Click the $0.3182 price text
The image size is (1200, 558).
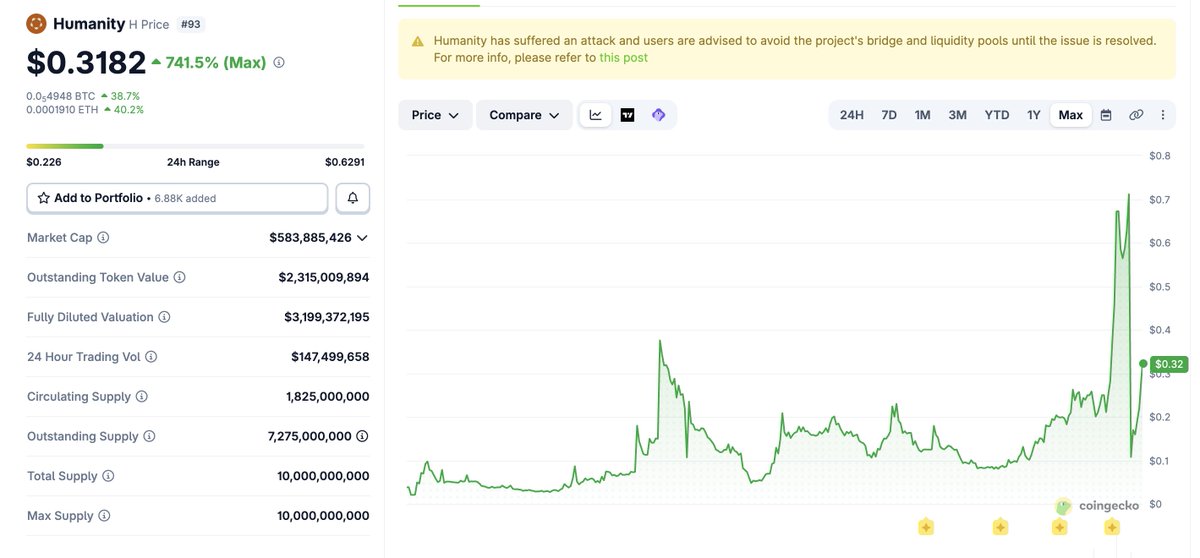tap(86, 62)
